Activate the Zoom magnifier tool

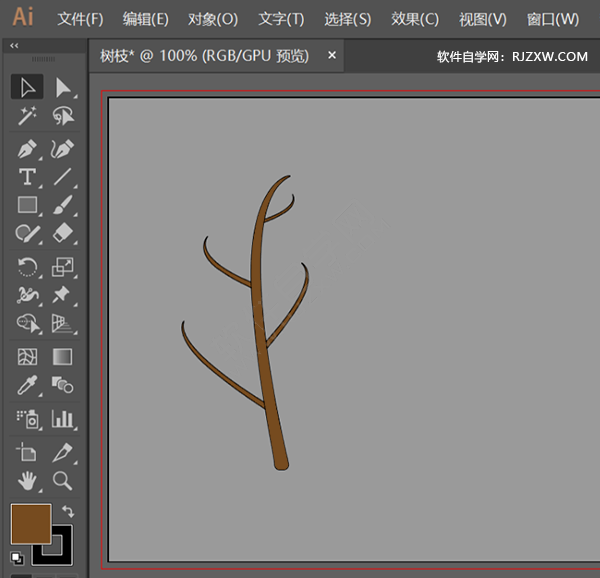tap(63, 480)
